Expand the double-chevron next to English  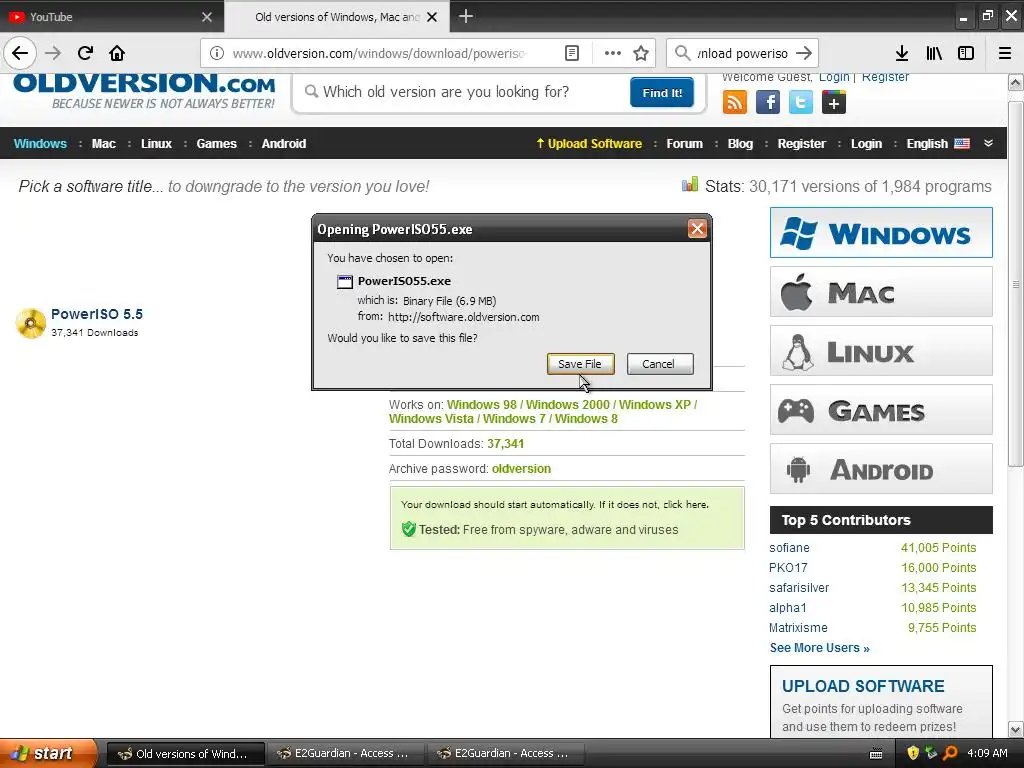click(x=988, y=144)
